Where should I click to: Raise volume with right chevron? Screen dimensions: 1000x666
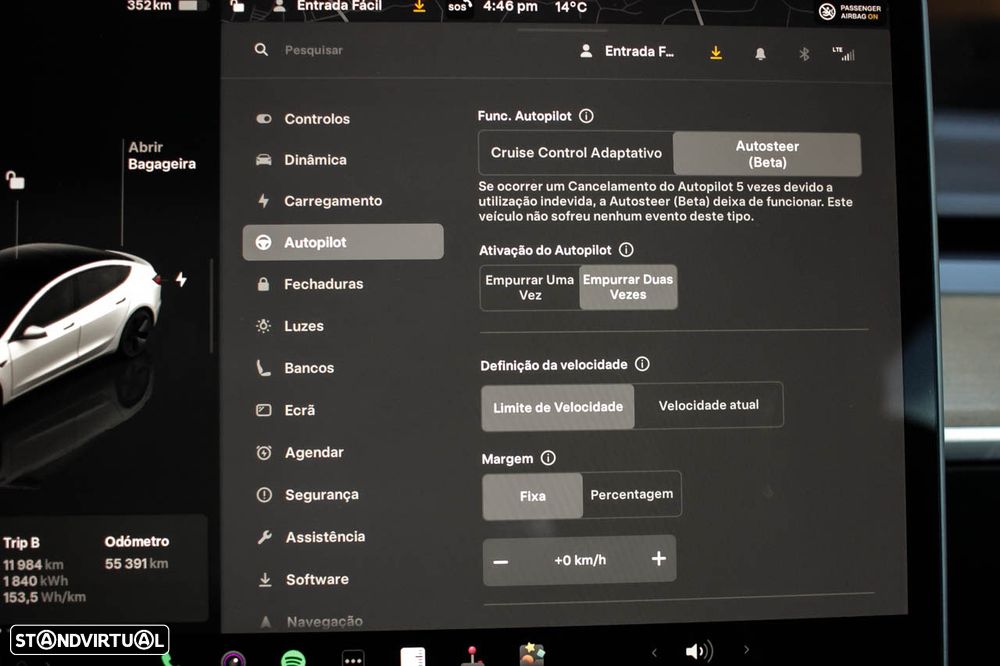(x=746, y=650)
